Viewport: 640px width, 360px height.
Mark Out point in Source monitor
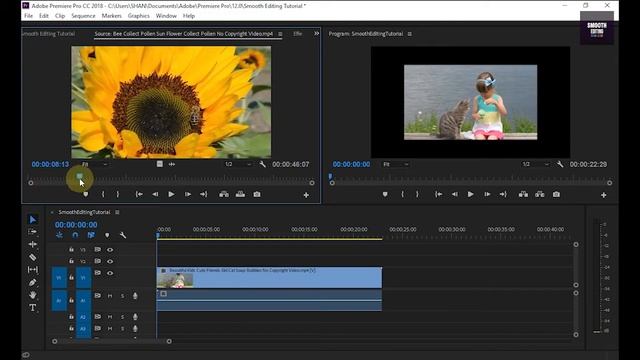tap(118, 194)
